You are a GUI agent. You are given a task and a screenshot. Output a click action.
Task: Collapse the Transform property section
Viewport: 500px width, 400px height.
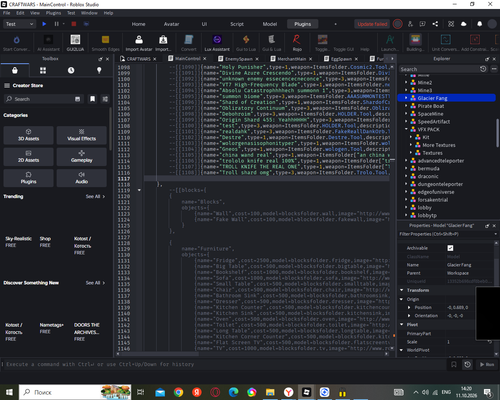tap(401, 290)
